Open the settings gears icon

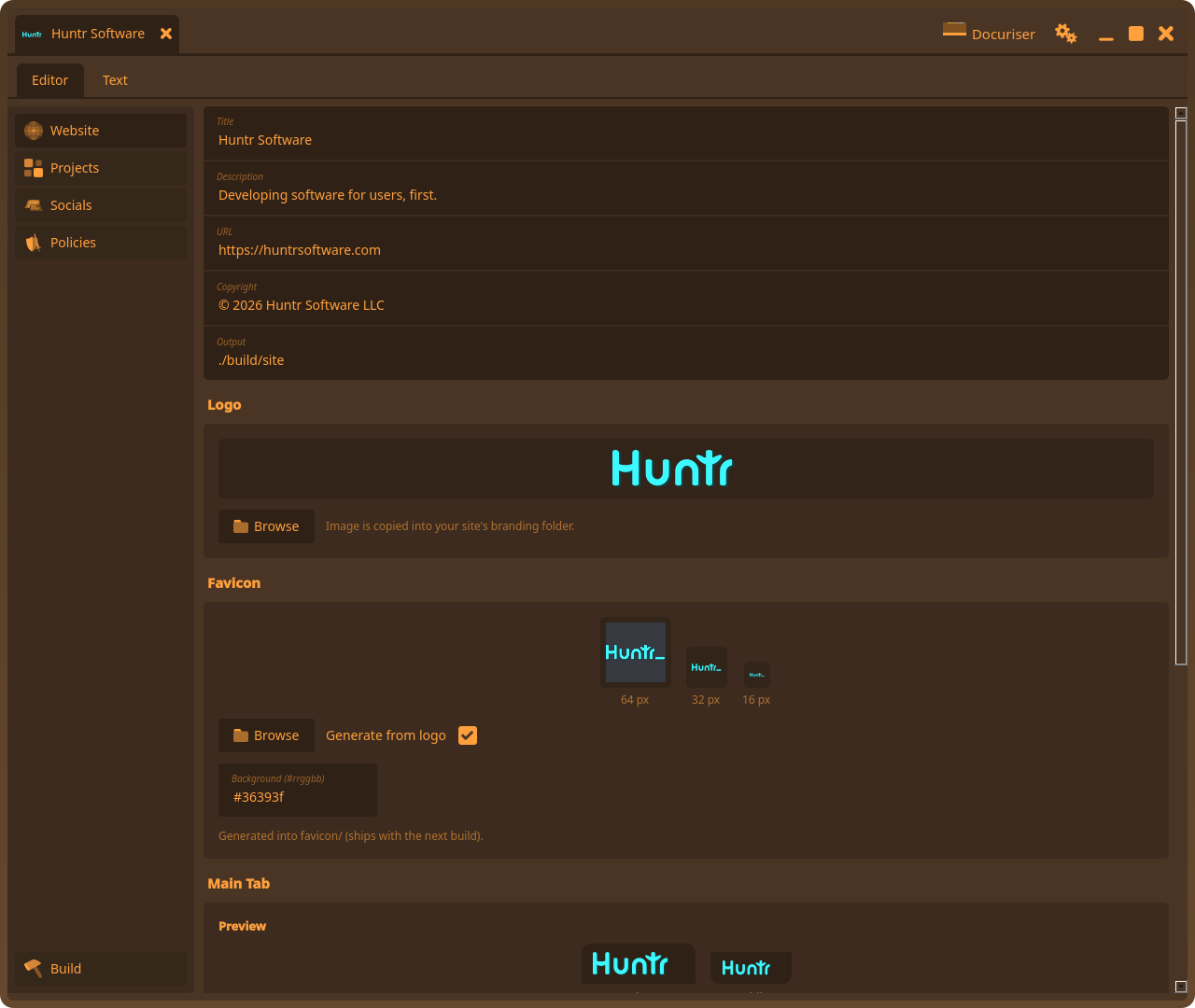click(x=1066, y=34)
